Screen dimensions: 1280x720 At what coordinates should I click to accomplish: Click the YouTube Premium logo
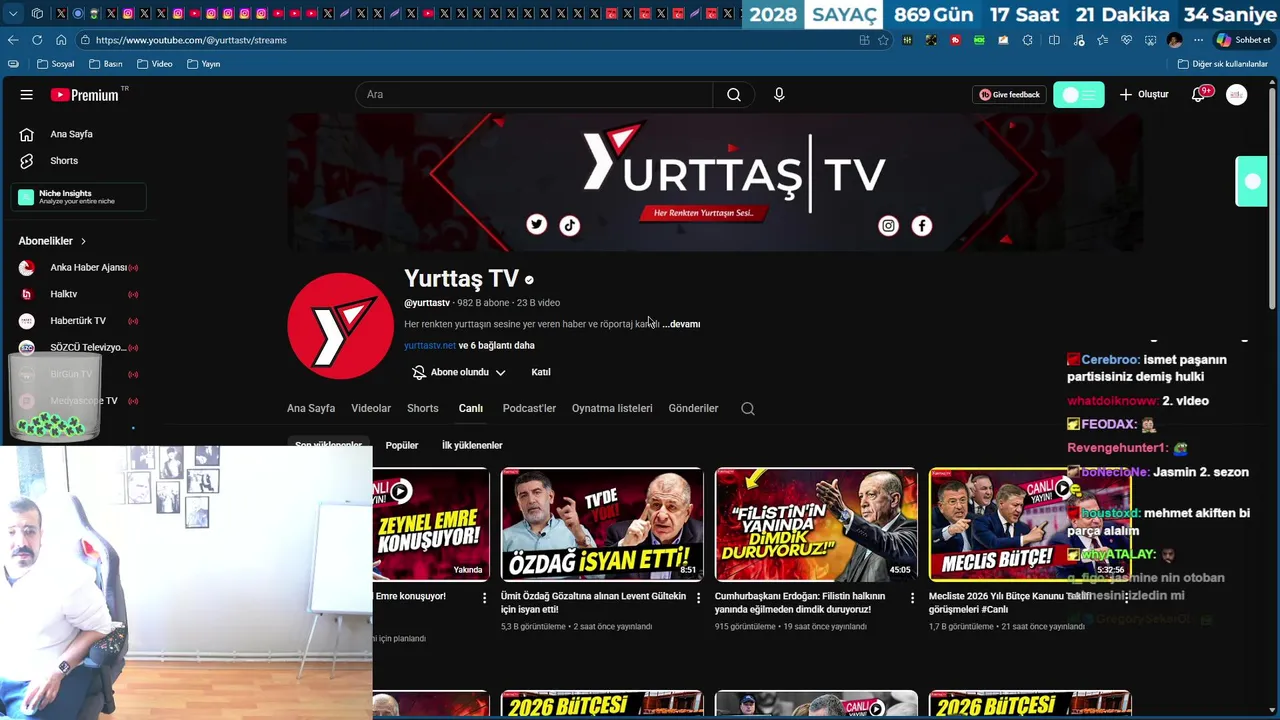coord(84,95)
